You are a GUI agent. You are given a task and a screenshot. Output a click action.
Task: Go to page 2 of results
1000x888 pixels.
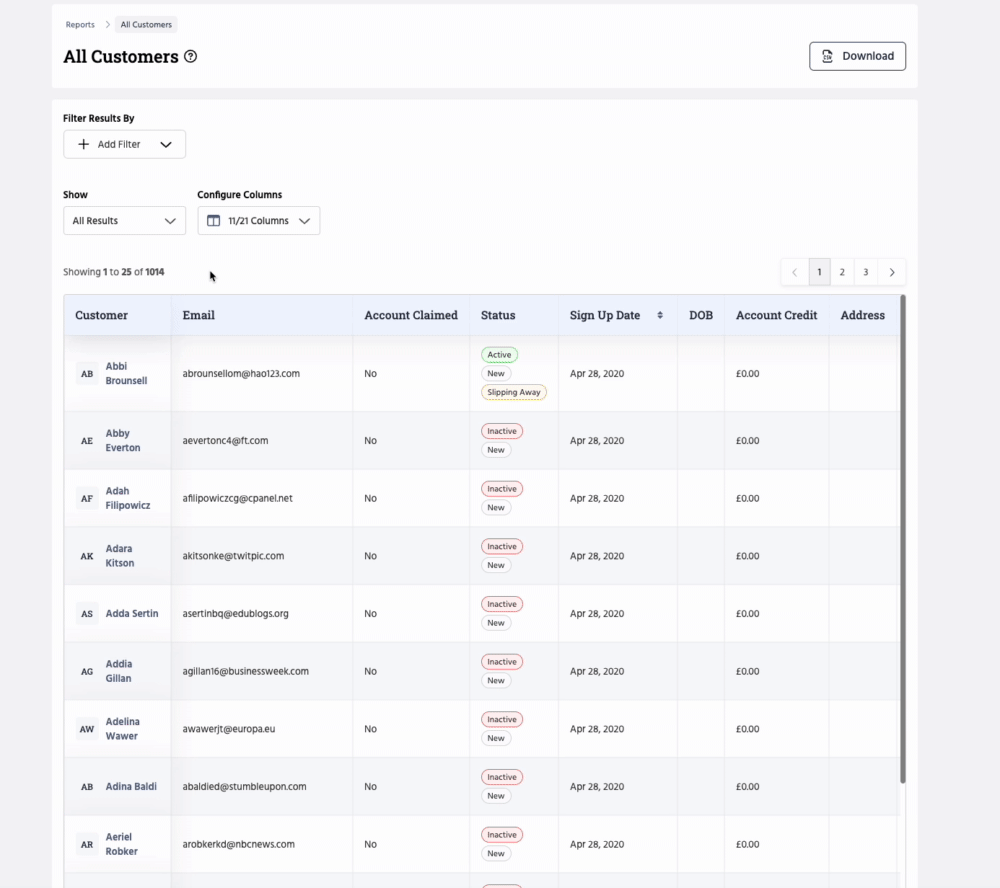tap(842, 272)
